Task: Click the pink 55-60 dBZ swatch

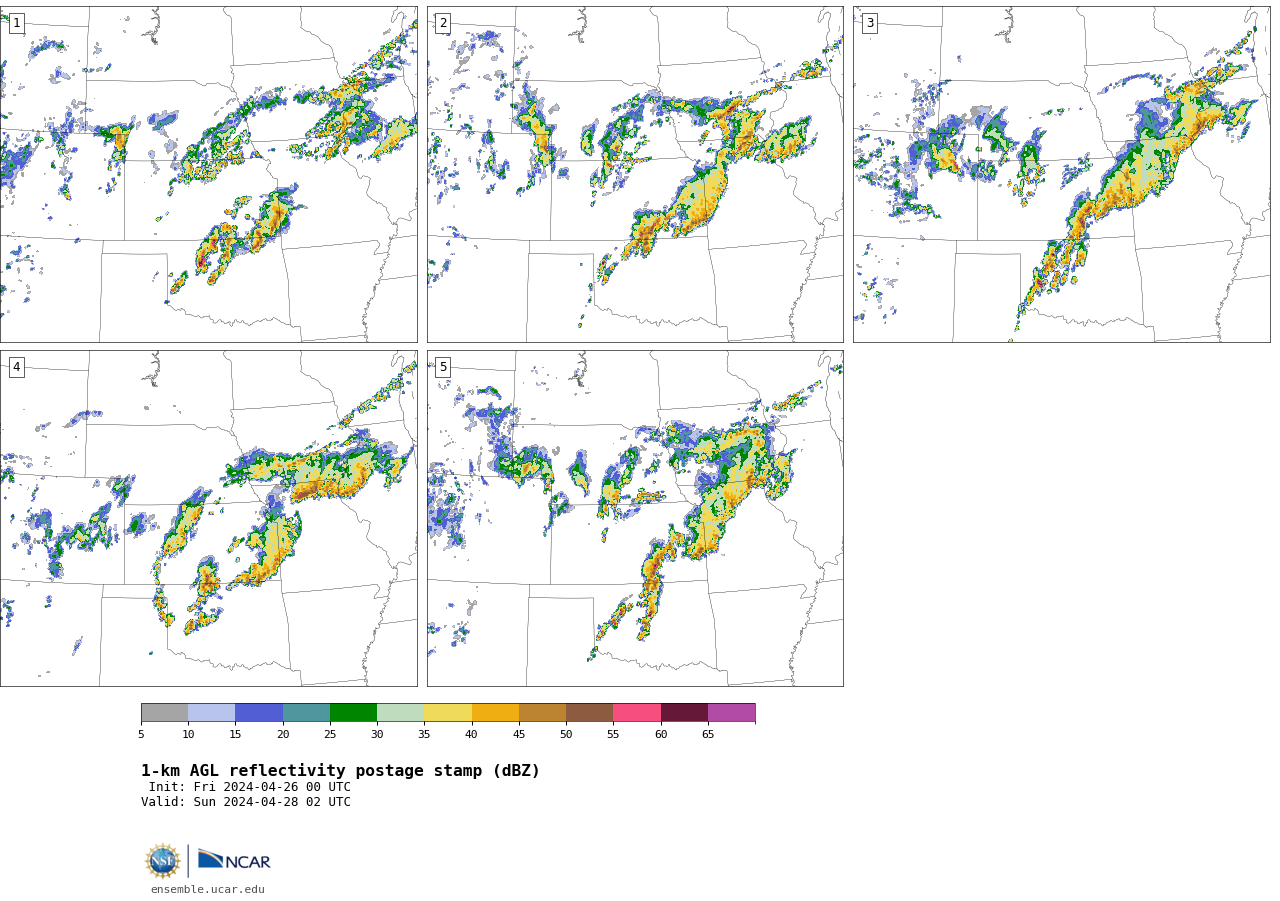Action: pyautogui.click(x=637, y=712)
